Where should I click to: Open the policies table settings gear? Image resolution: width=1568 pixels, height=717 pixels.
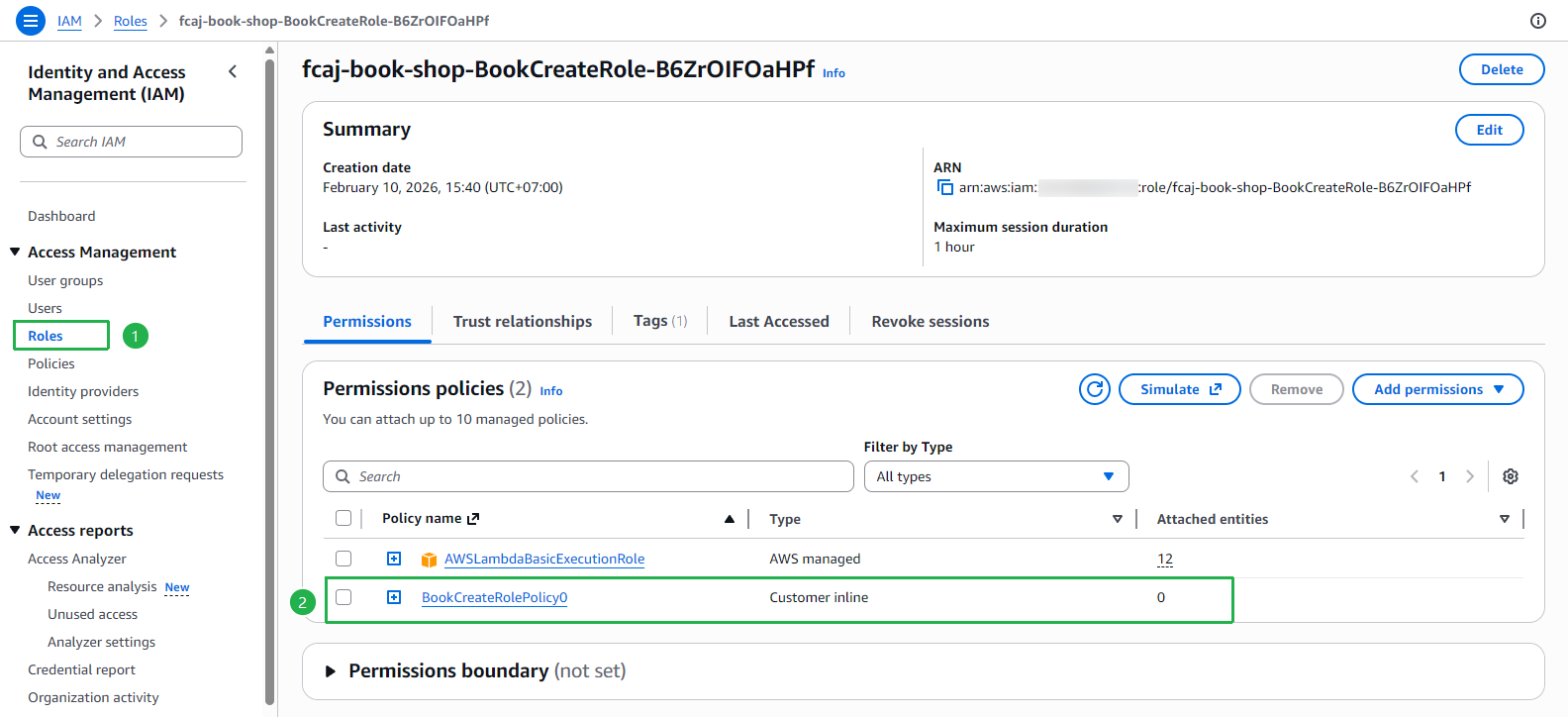coord(1511,476)
